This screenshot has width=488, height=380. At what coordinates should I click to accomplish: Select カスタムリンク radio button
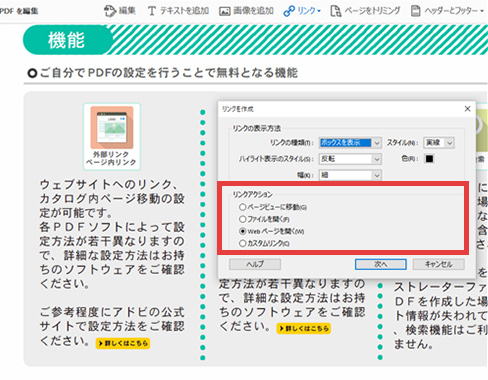242,243
